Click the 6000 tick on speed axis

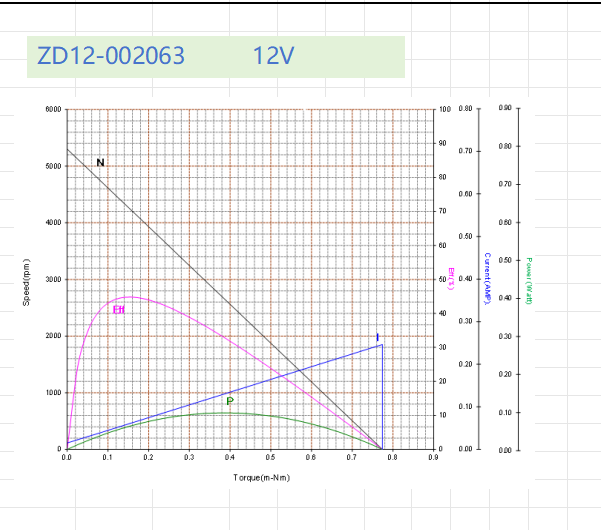(x=52, y=109)
